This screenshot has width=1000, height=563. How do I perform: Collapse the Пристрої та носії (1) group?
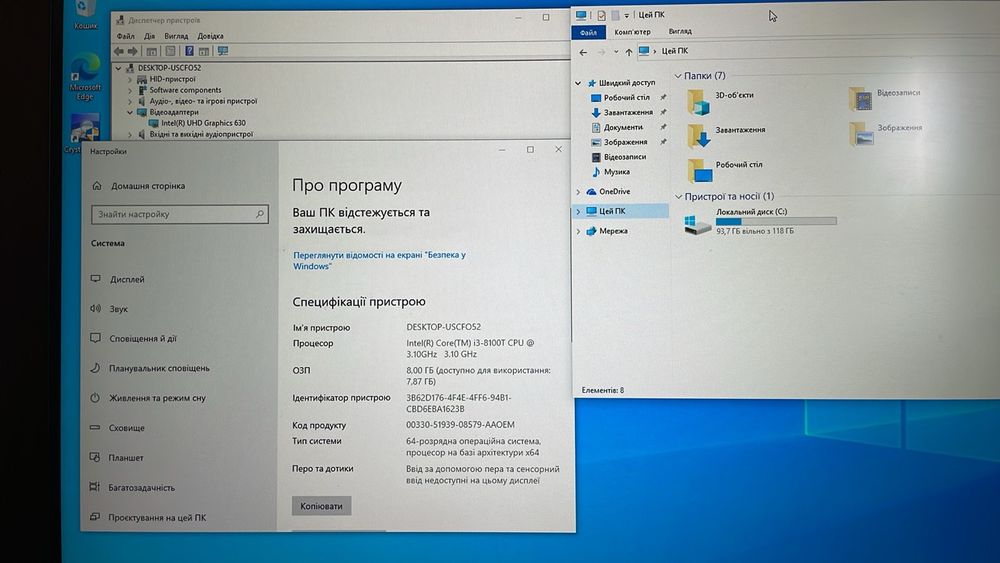[679, 196]
